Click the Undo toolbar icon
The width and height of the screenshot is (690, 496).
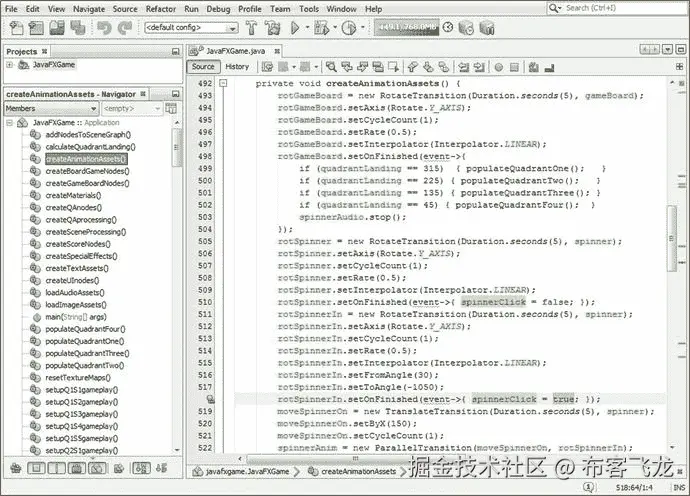pyautogui.click(x=104, y=28)
